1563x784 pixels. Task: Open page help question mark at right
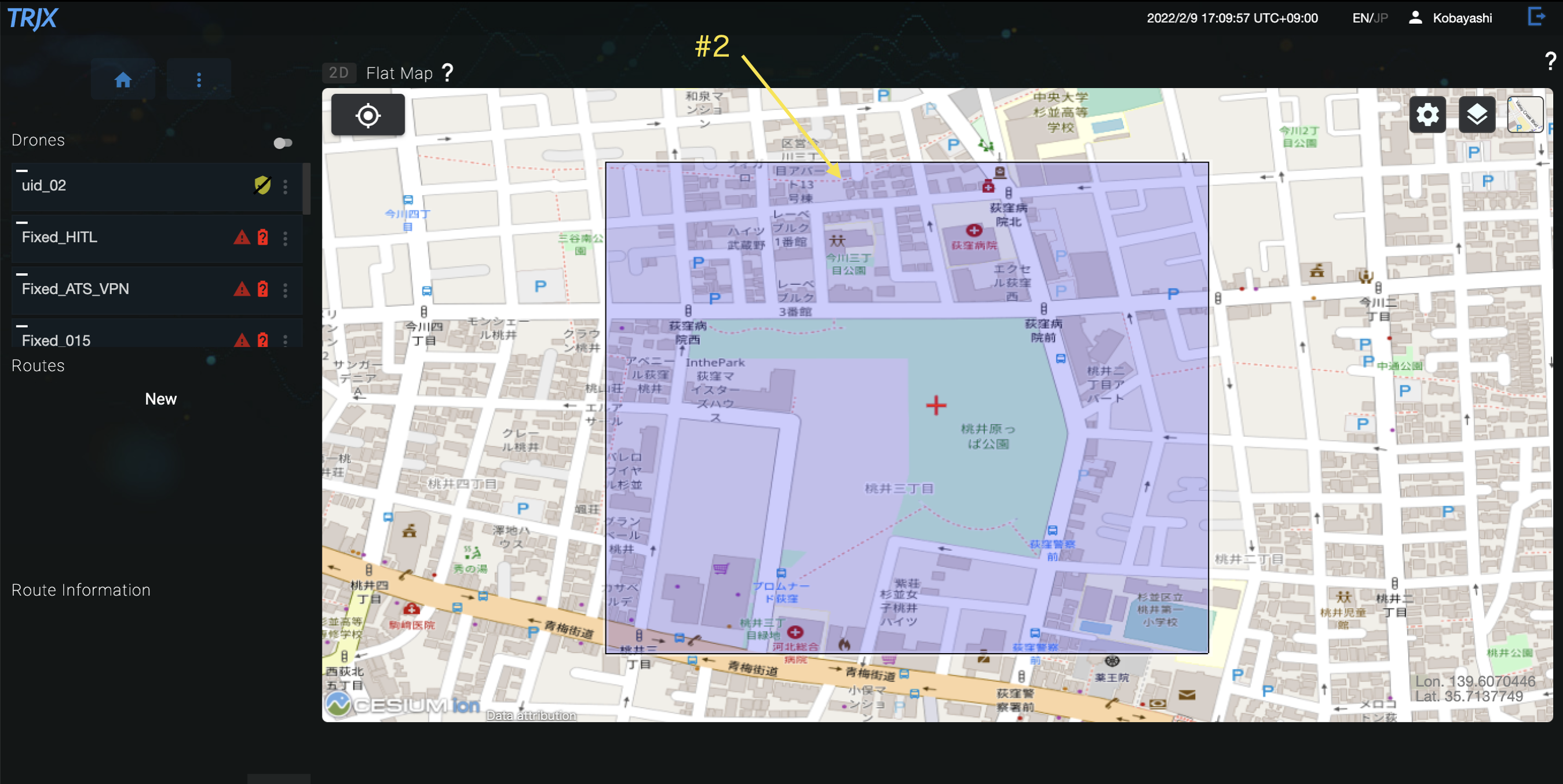click(x=1550, y=61)
